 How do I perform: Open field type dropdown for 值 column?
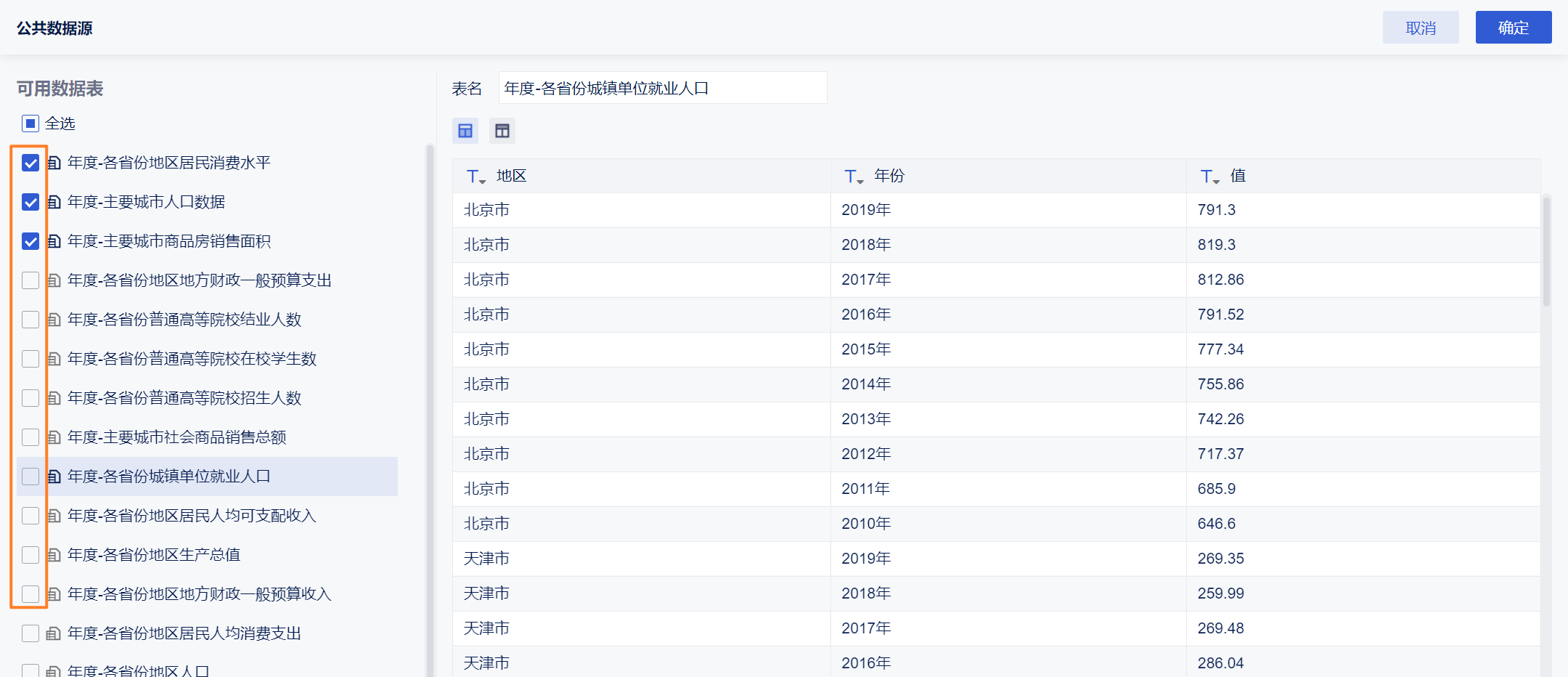1210,177
